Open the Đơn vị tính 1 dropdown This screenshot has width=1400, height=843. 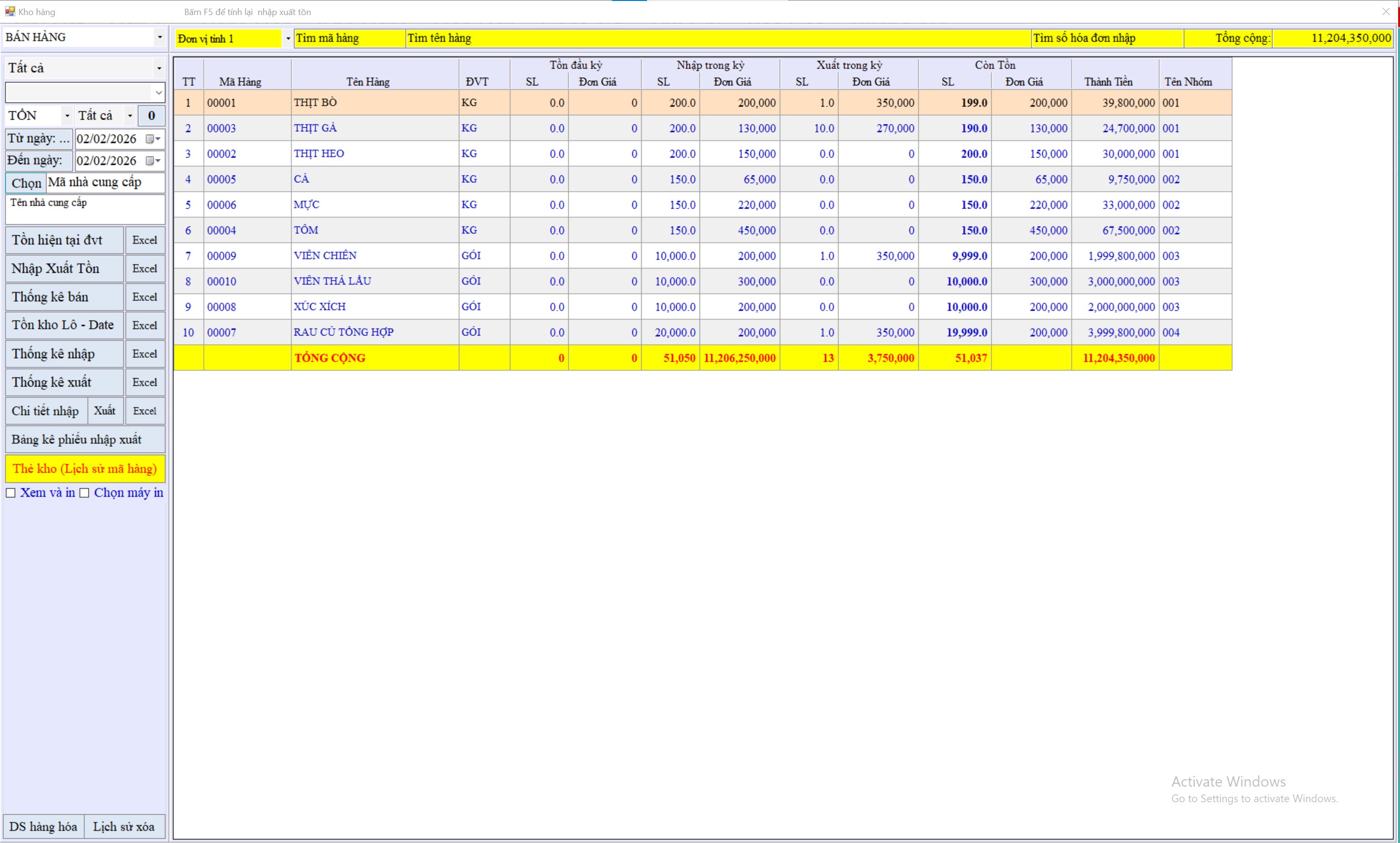pyautogui.click(x=288, y=38)
